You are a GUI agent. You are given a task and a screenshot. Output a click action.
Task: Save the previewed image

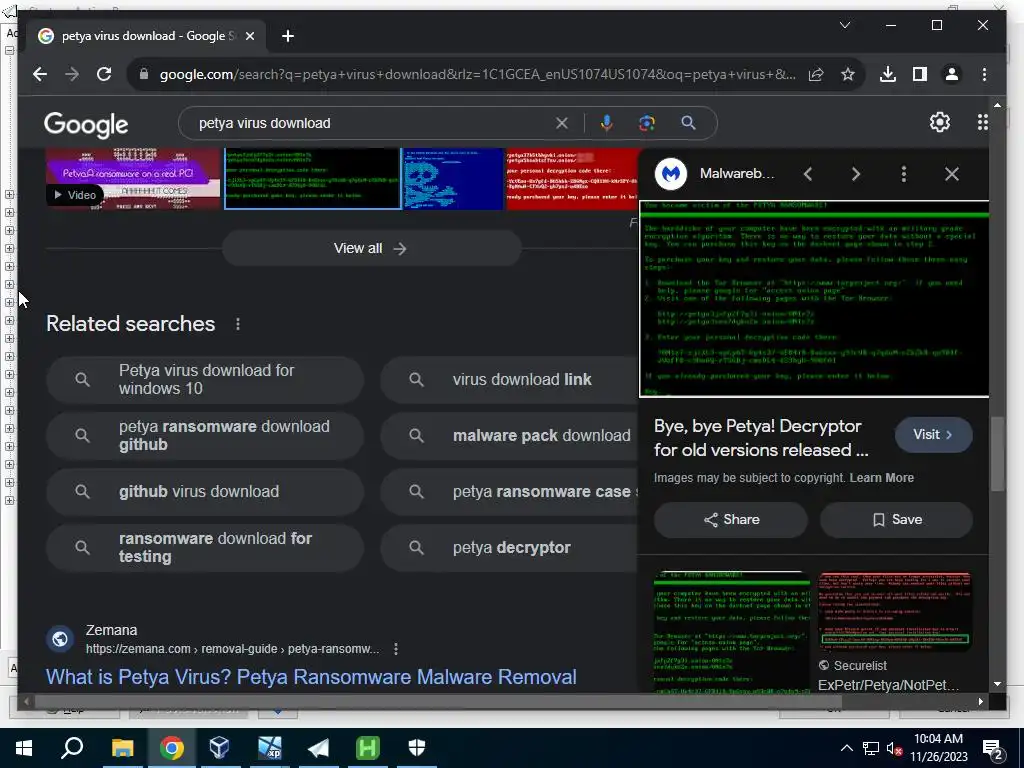tap(896, 520)
